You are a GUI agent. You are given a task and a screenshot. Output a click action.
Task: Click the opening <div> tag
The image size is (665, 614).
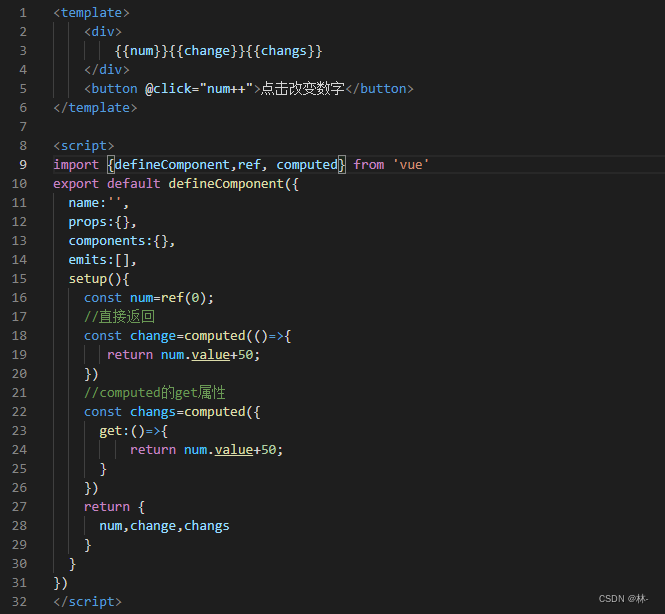tap(103, 32)
